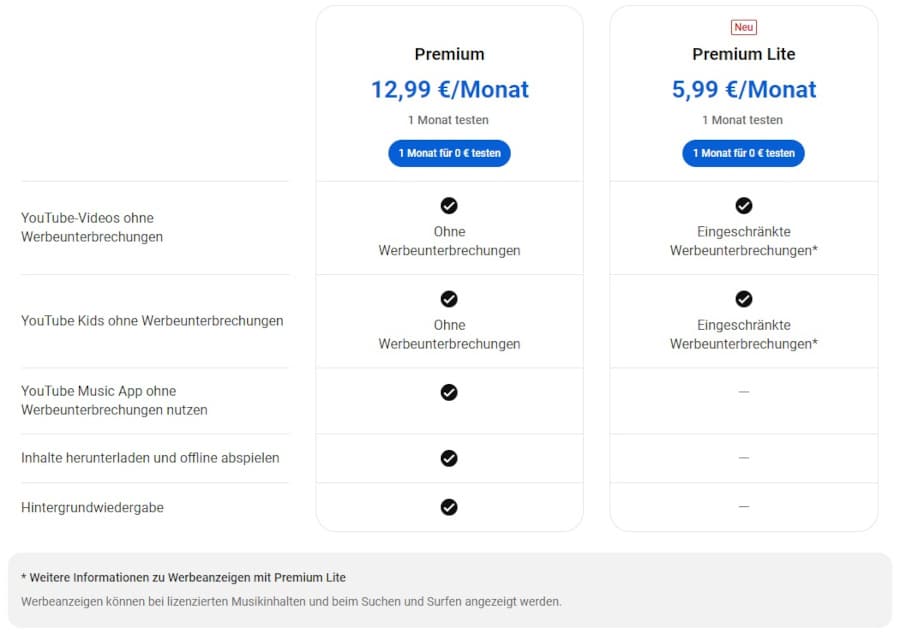Open 'Weitere Informationen zu Werbeanzeigen mit Premium Lite'

185,577
